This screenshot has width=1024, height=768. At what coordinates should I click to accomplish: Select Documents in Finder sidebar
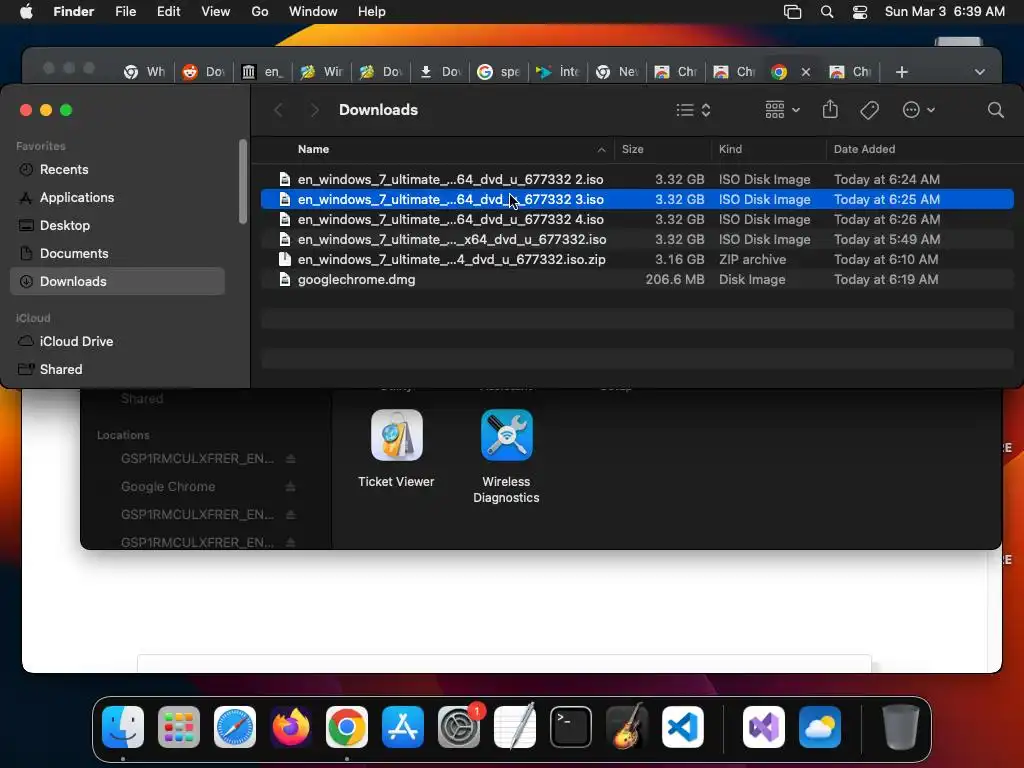118,253
